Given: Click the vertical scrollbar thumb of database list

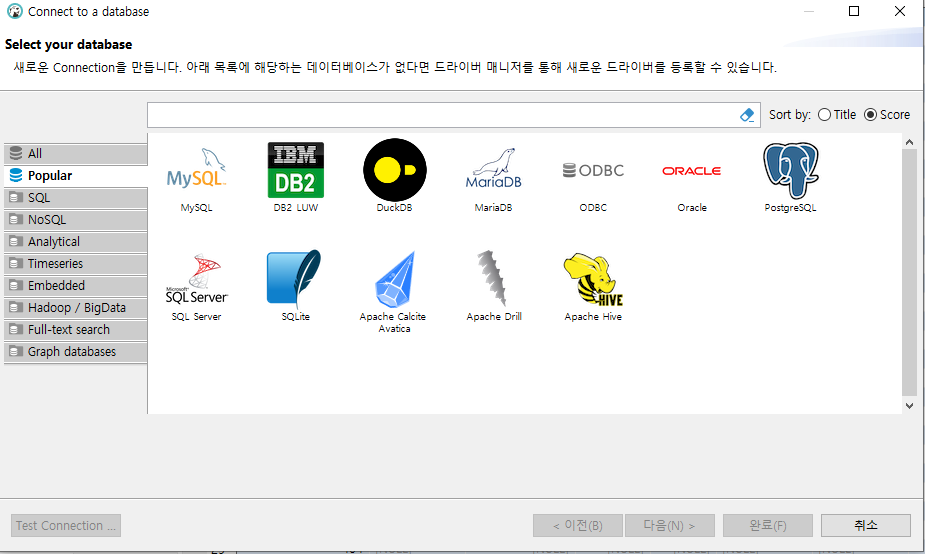Looking at the screenshot, I should tap(909, 273).
